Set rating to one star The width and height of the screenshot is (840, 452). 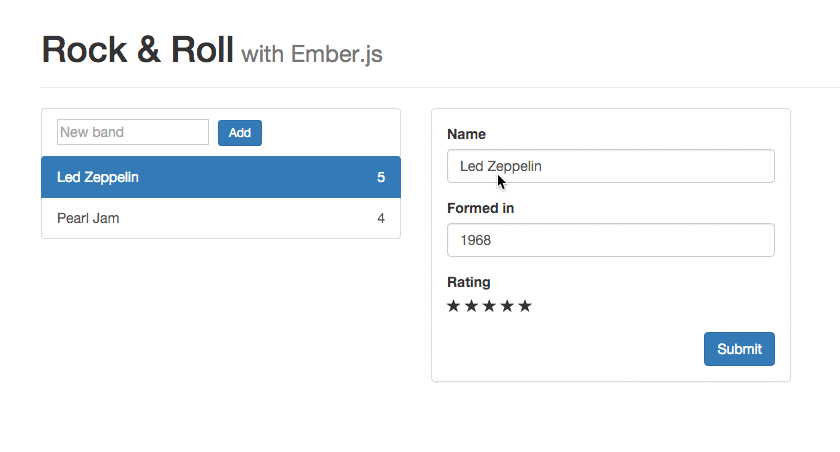(x=454, y=306)
